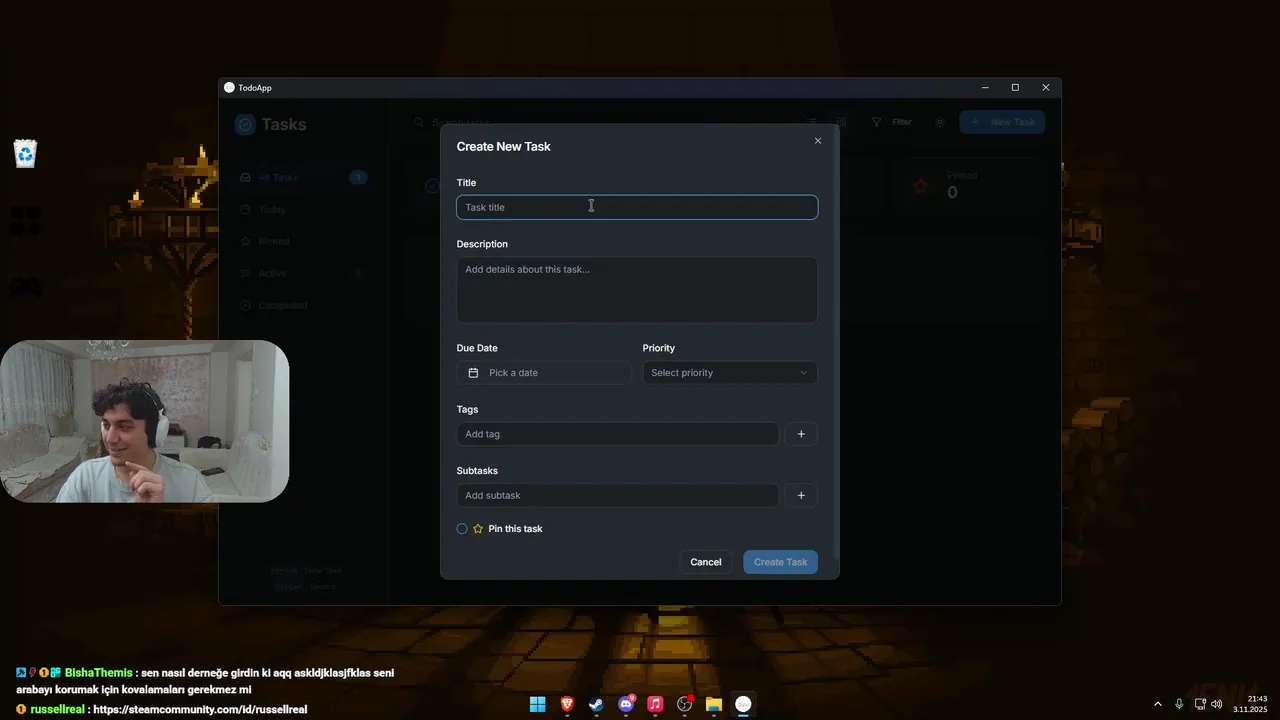Screen dimensions: 1280x720
Task: Enable the Pin this task checkbox
Action: (462, 529)
